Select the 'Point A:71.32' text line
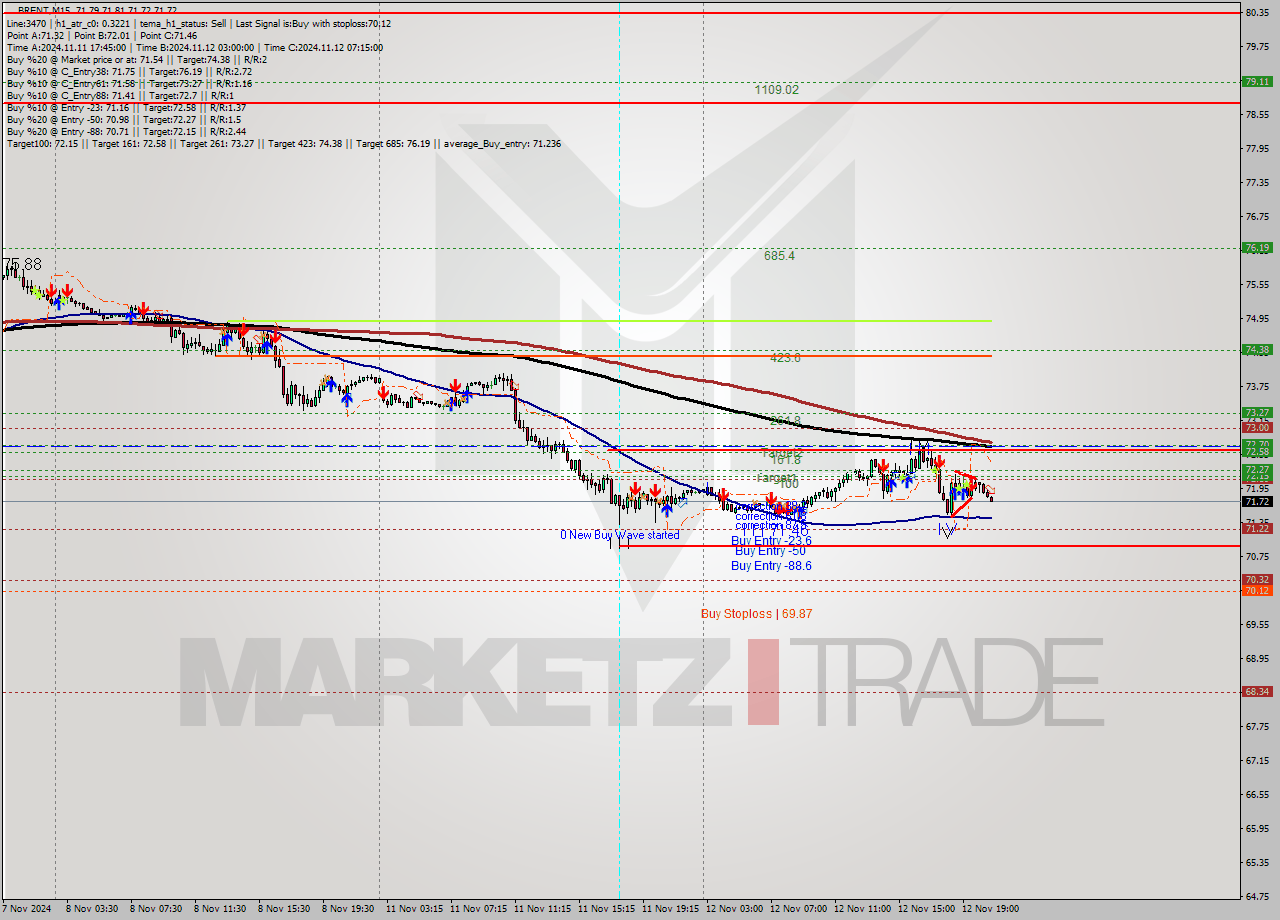 coord(102,35)
